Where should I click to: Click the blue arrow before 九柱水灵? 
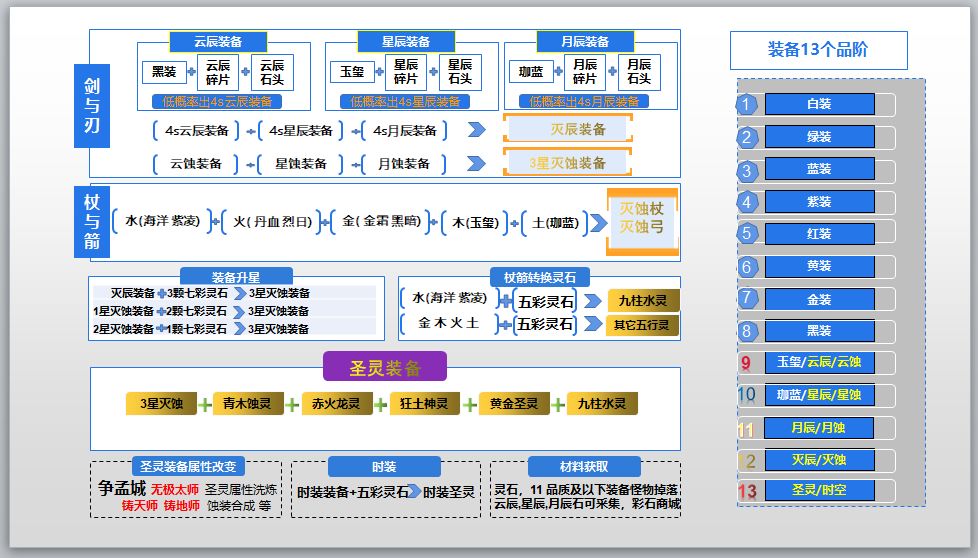(593, 301)
